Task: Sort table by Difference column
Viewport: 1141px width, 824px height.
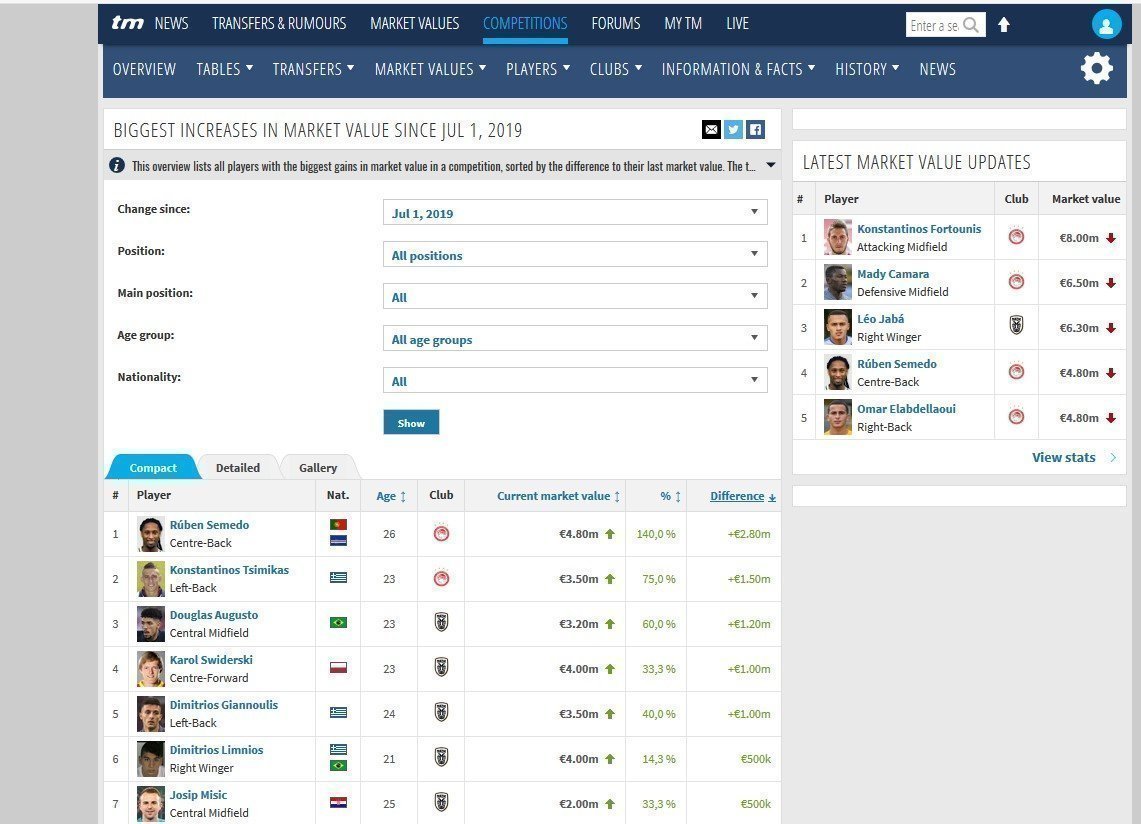Action: coord(743,496)
